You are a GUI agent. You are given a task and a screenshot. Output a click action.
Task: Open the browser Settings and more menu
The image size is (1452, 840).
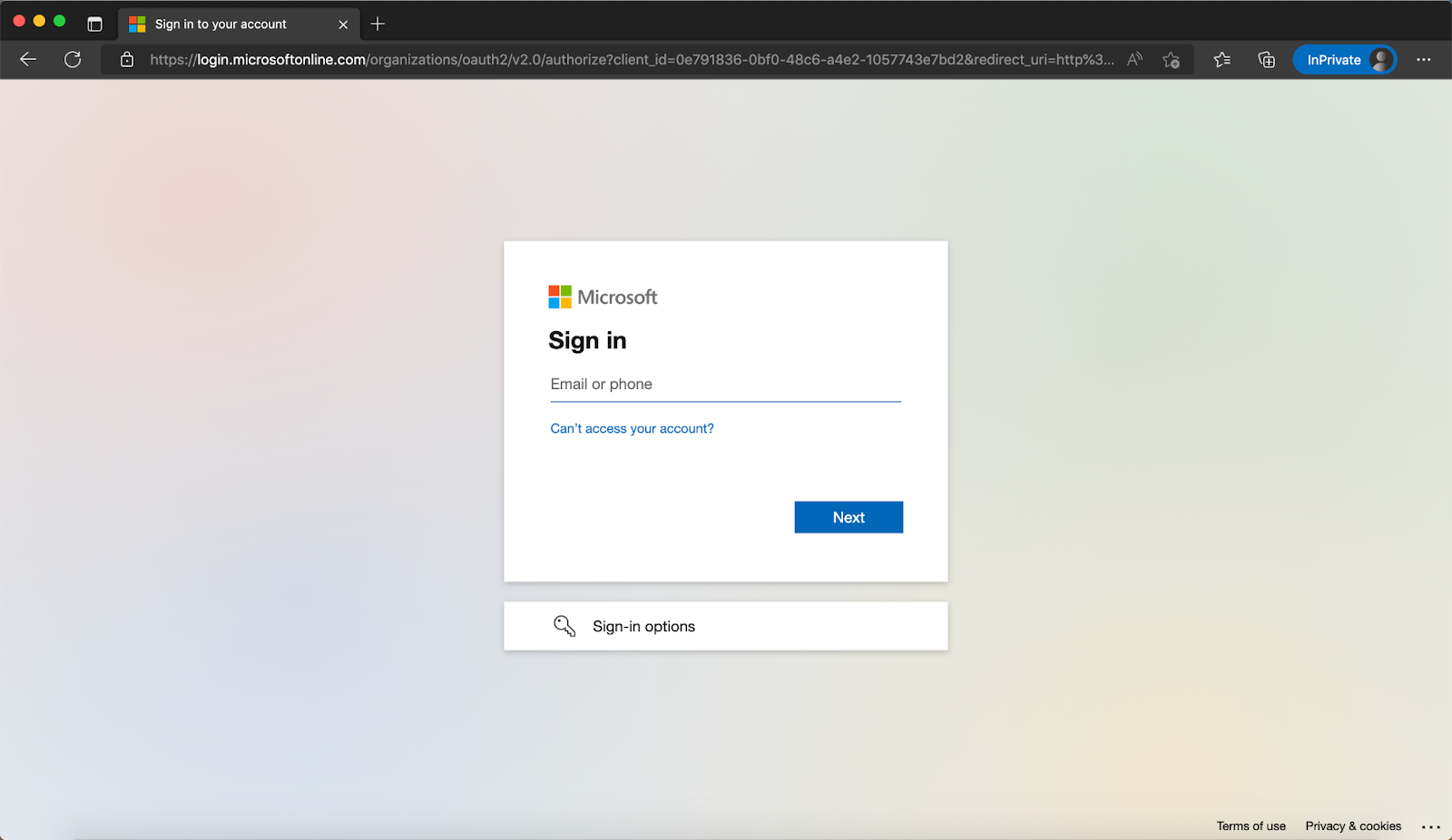coord(1423,60)
